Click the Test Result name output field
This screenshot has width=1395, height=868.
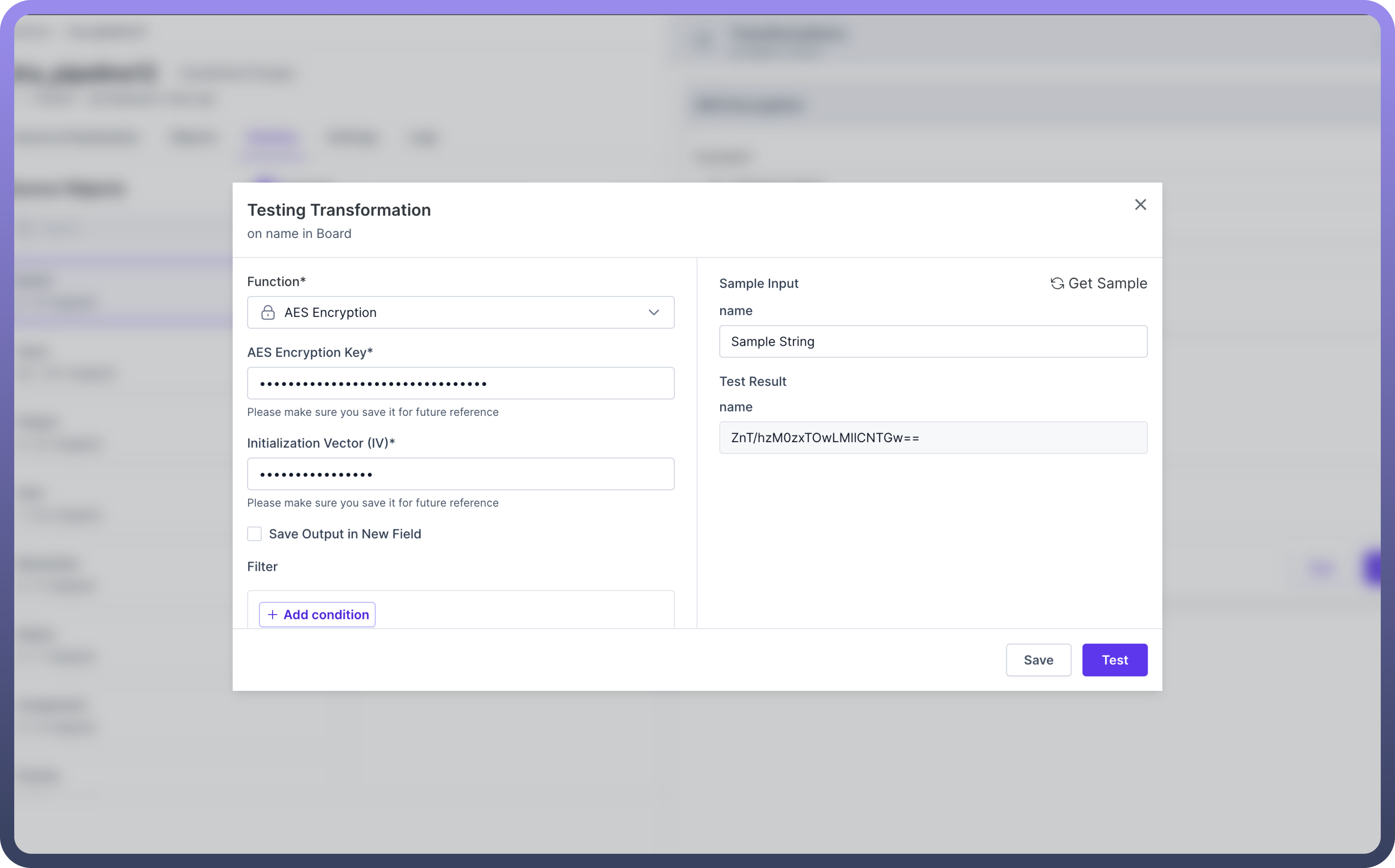pos(933,438)
